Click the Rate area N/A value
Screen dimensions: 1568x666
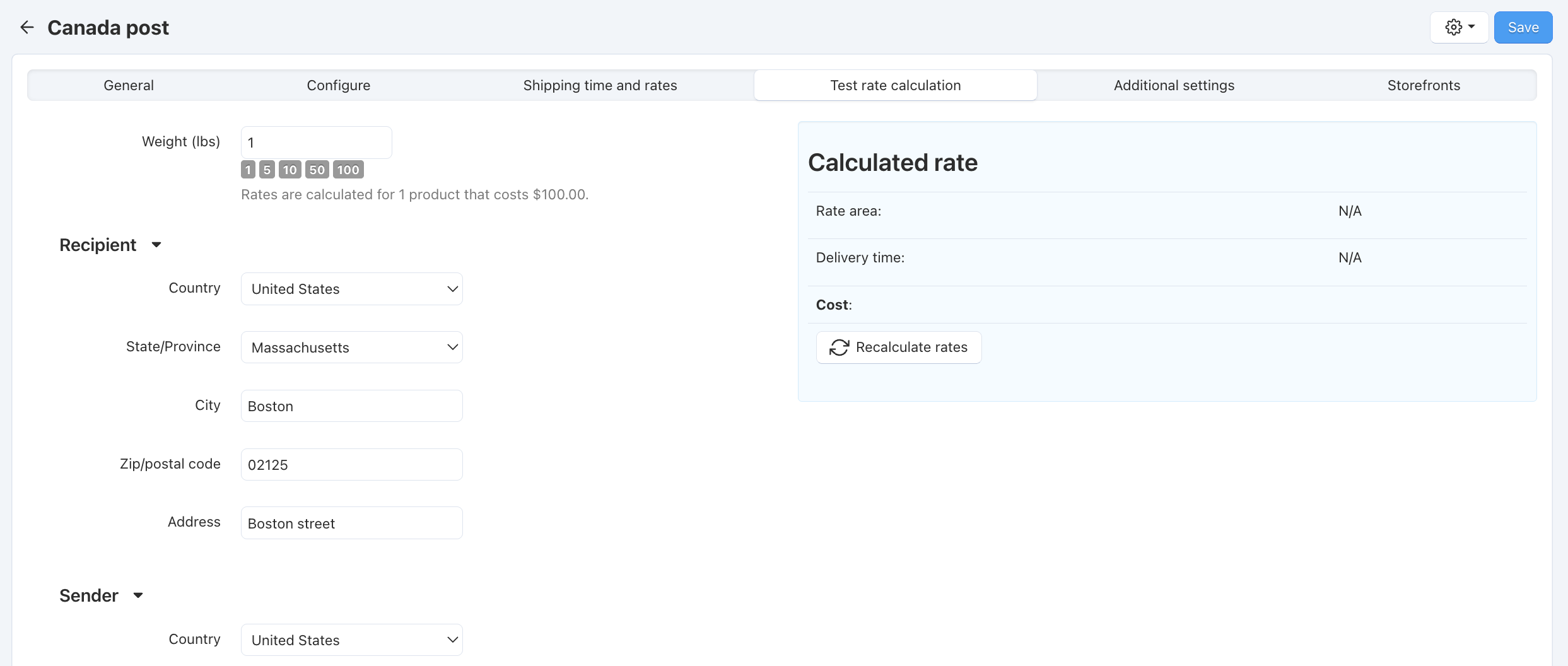click(1350, 211)
